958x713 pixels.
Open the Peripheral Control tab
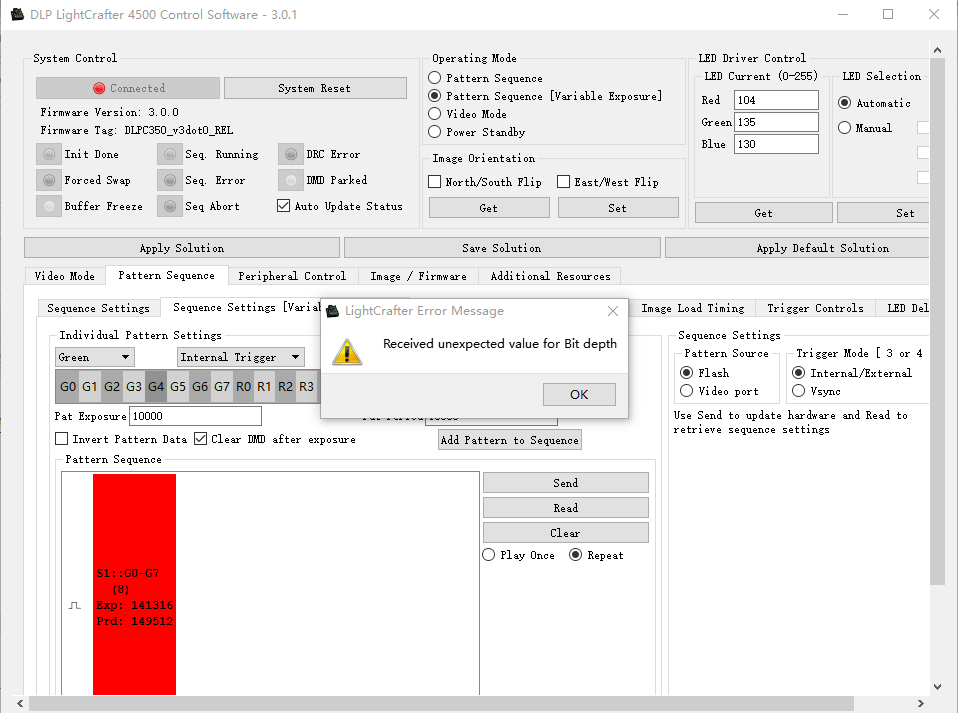tap(292, 276)
